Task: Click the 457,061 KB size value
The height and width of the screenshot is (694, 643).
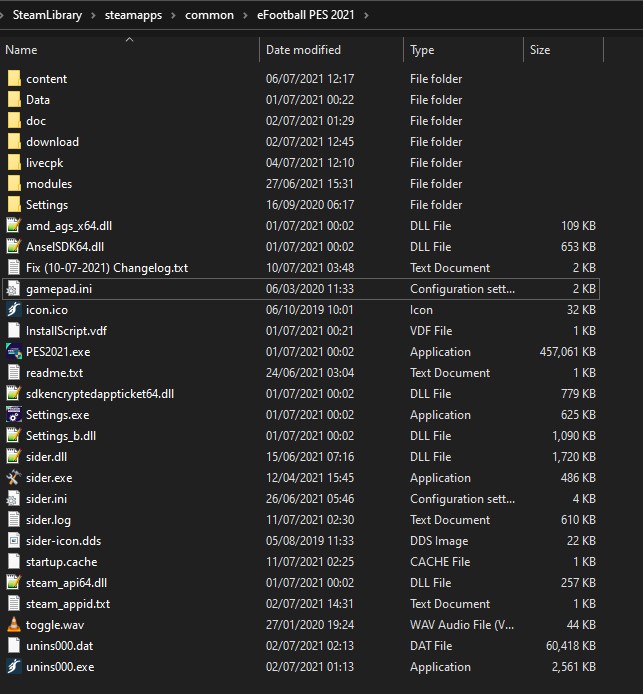Action: (568, 352)
